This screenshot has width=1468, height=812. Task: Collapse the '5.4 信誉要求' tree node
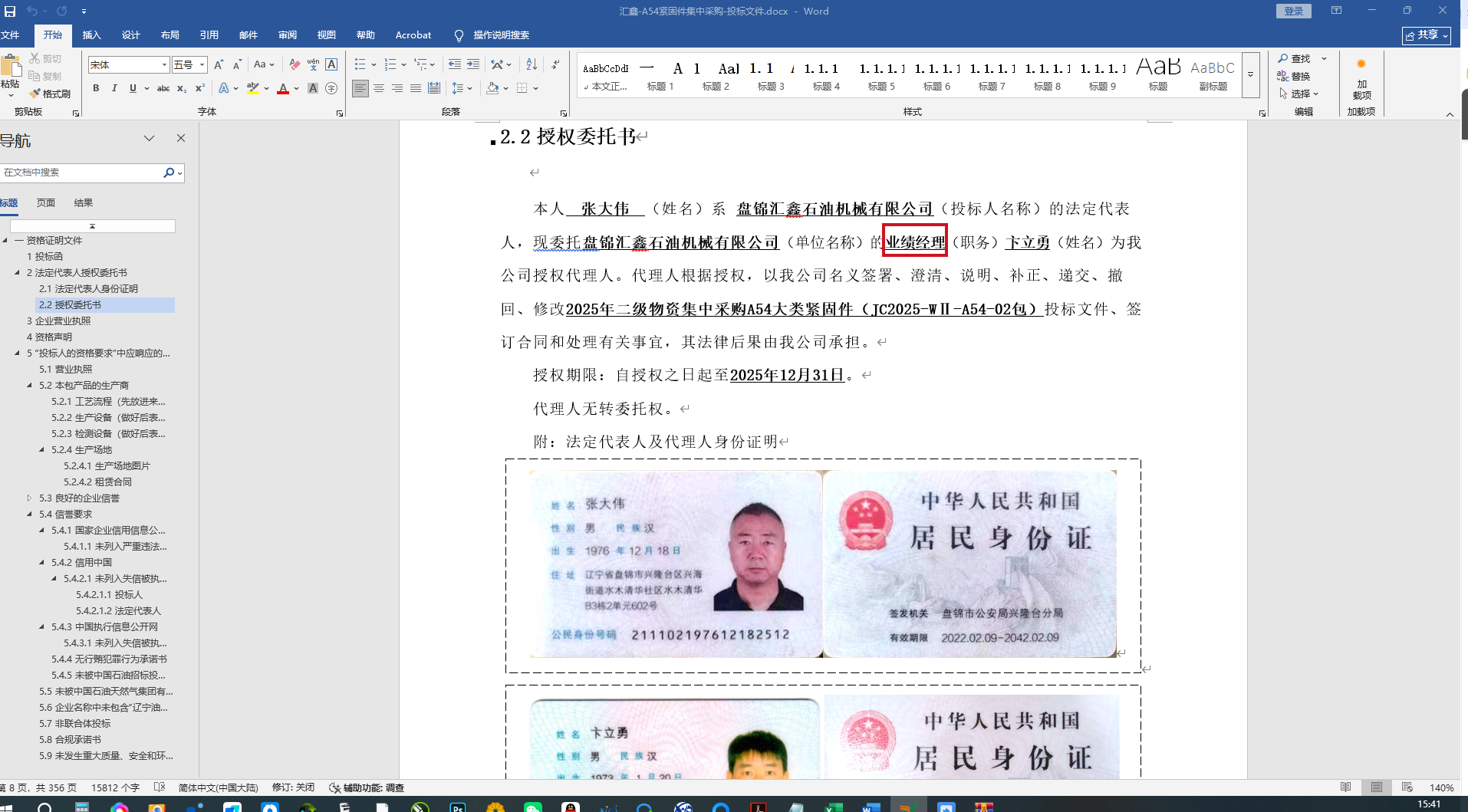(30, 514)
